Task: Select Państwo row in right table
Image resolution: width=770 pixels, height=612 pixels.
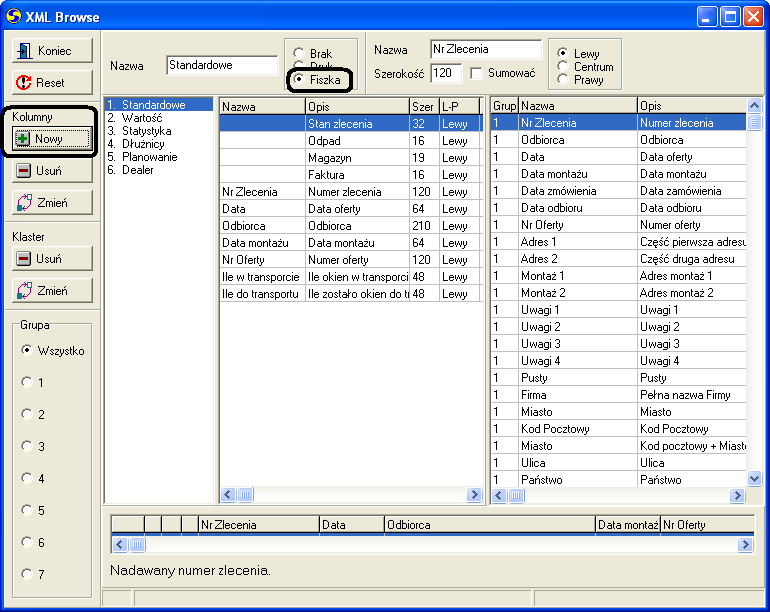Action: (x=618, y=480)
